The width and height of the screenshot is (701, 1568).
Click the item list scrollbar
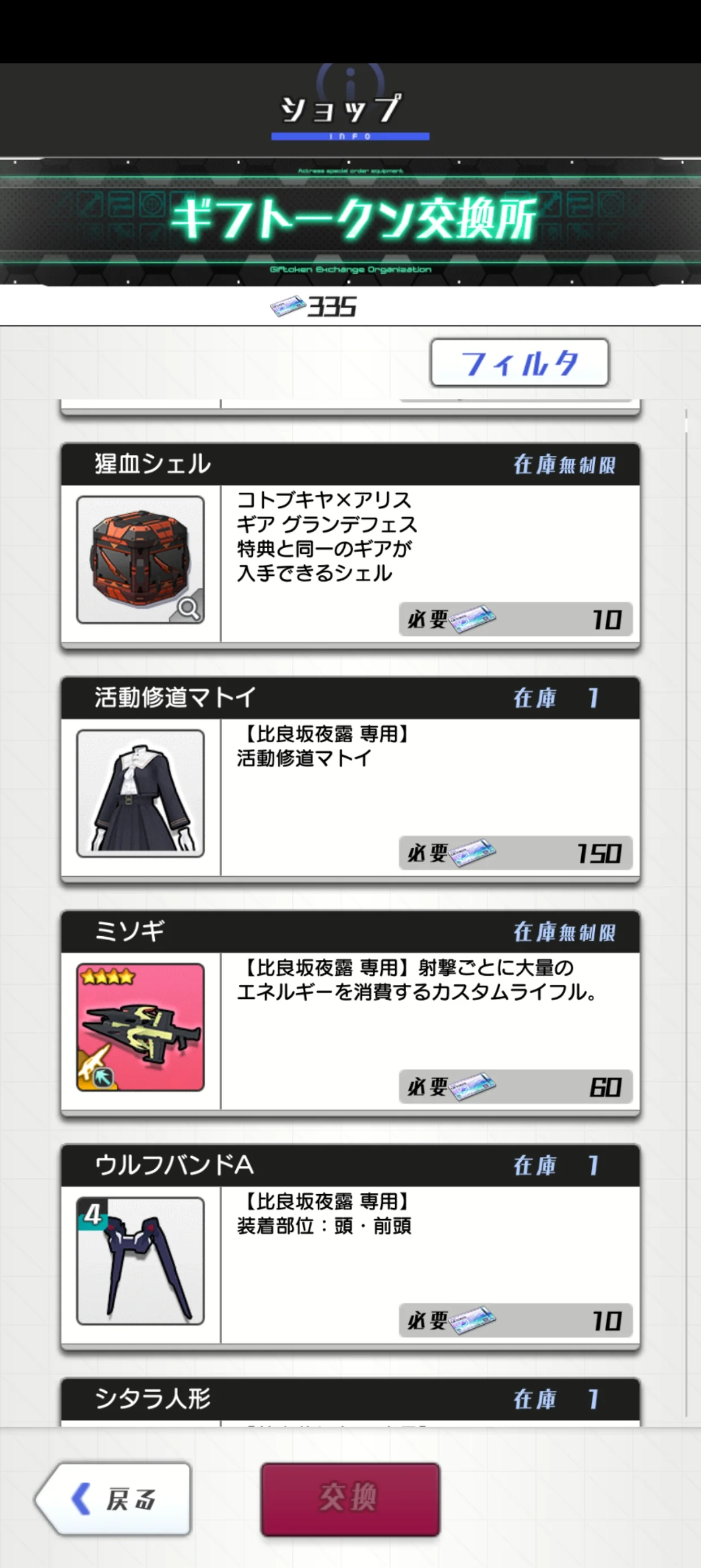tap(686, 913)
